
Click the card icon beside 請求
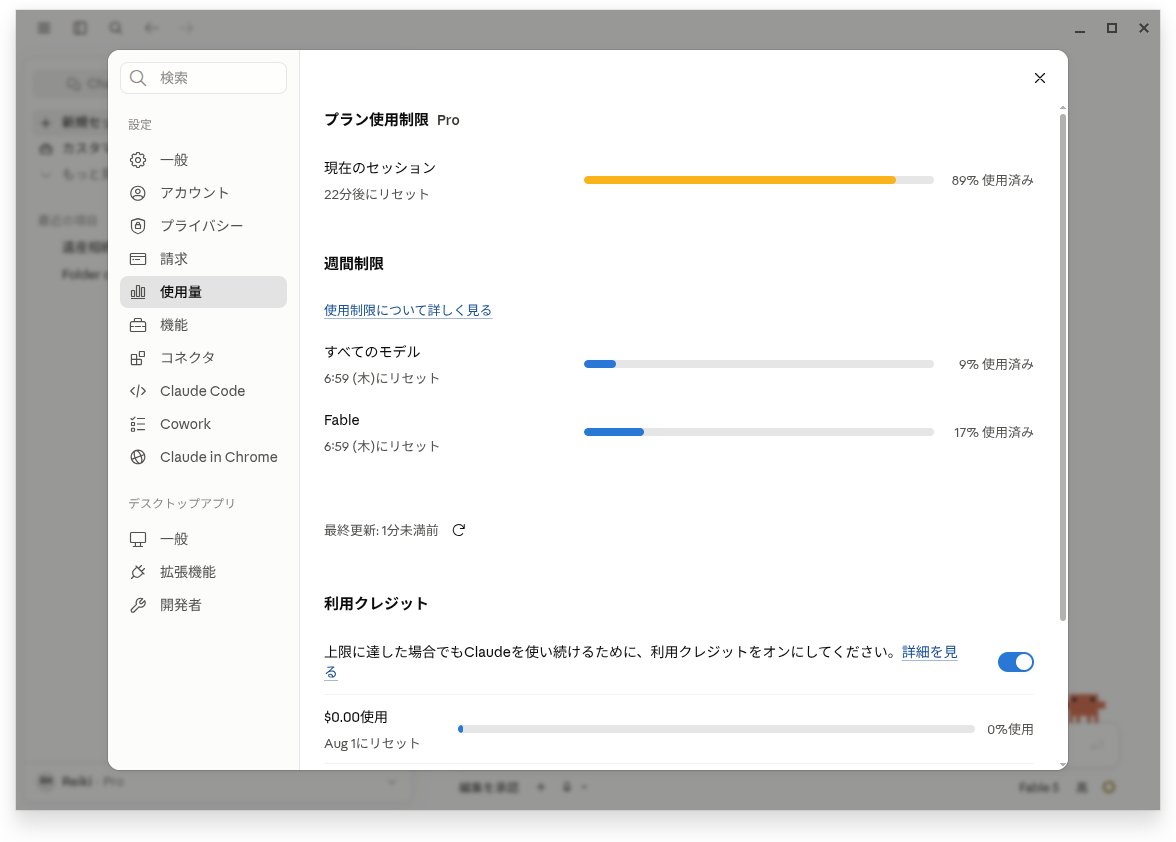(138, 259)
